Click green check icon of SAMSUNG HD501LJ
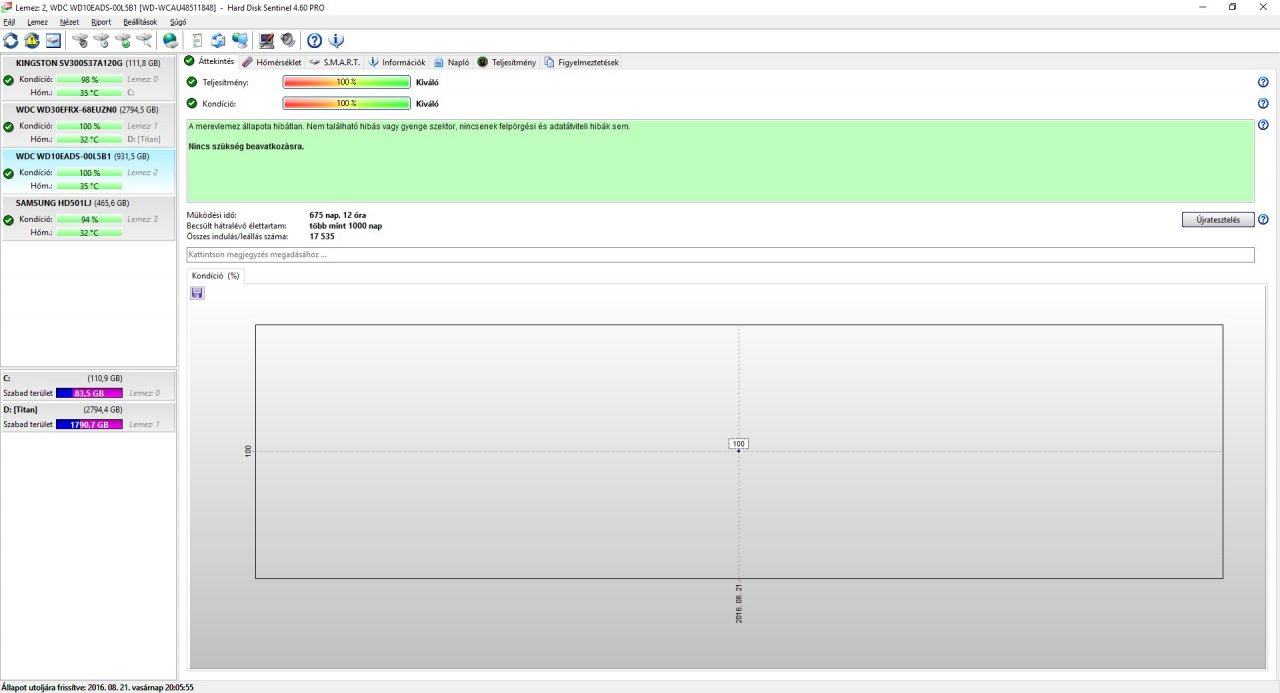1280x693 pixels. [9, 220]
